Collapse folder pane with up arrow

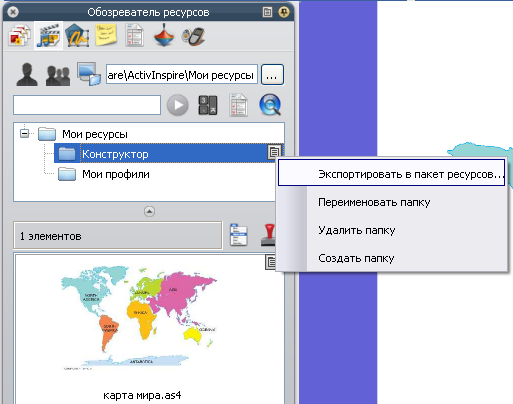click(149, 211)
